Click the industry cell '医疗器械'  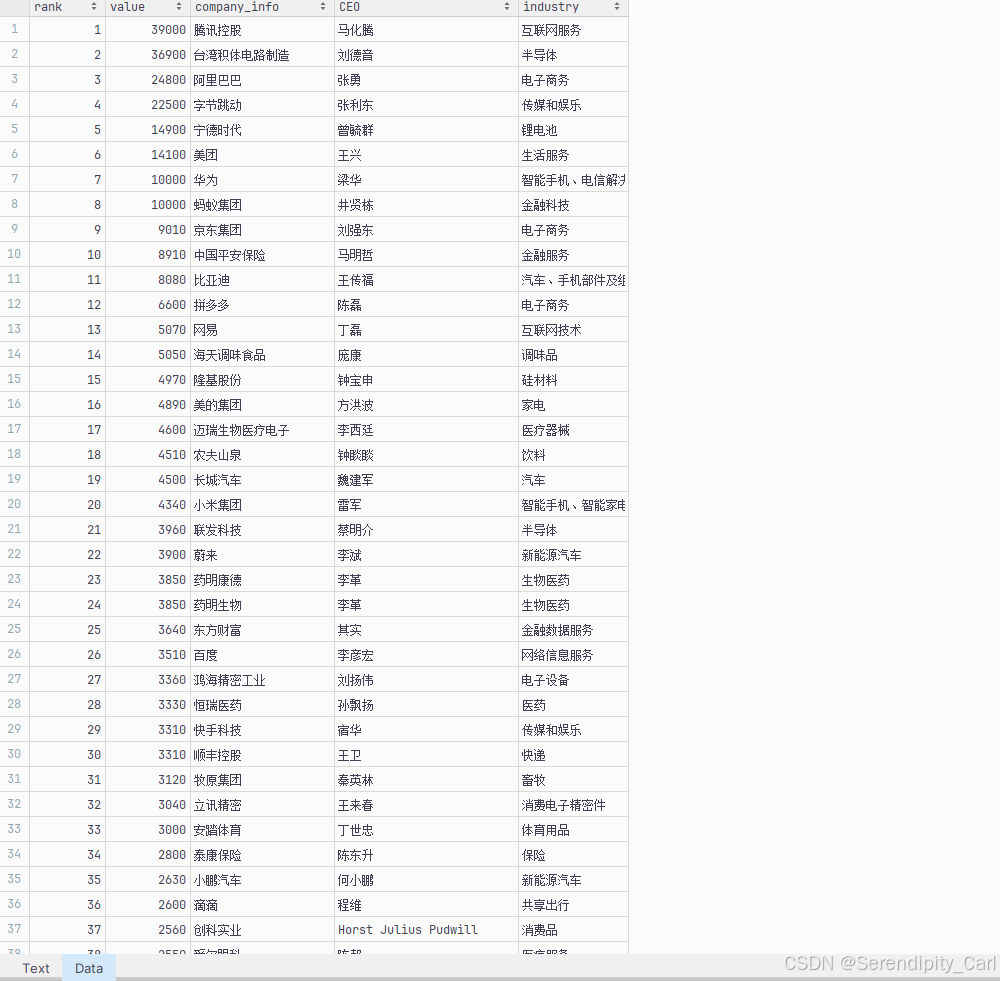[573, 430]
